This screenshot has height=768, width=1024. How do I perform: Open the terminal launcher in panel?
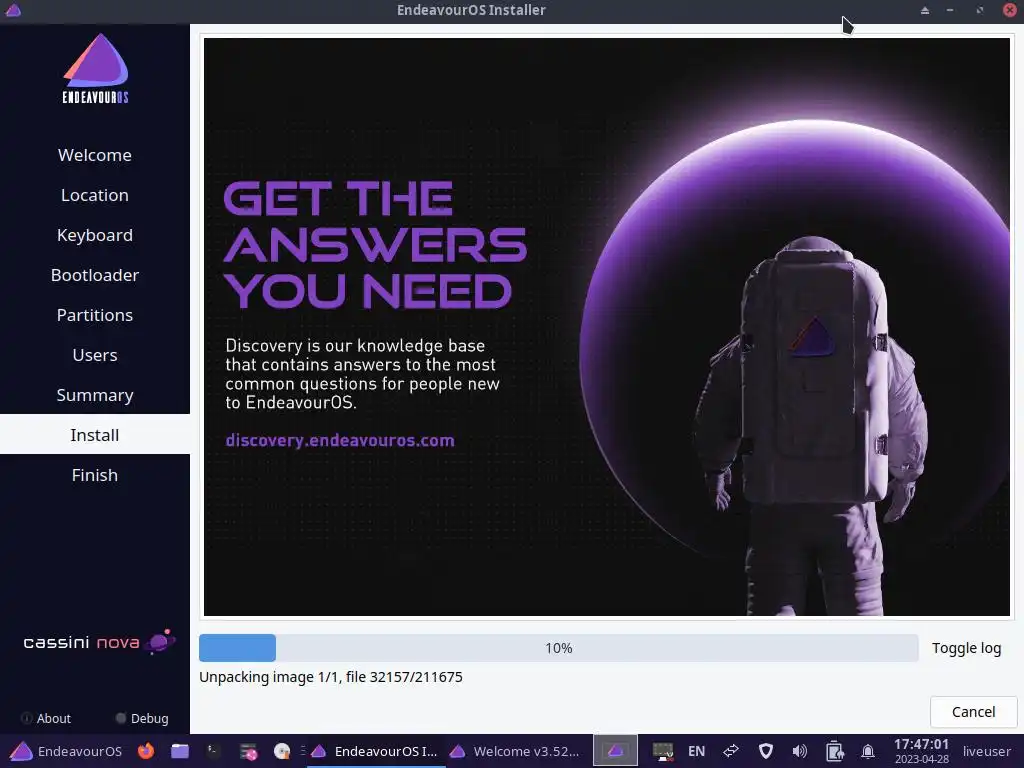[x=214, y=751]
